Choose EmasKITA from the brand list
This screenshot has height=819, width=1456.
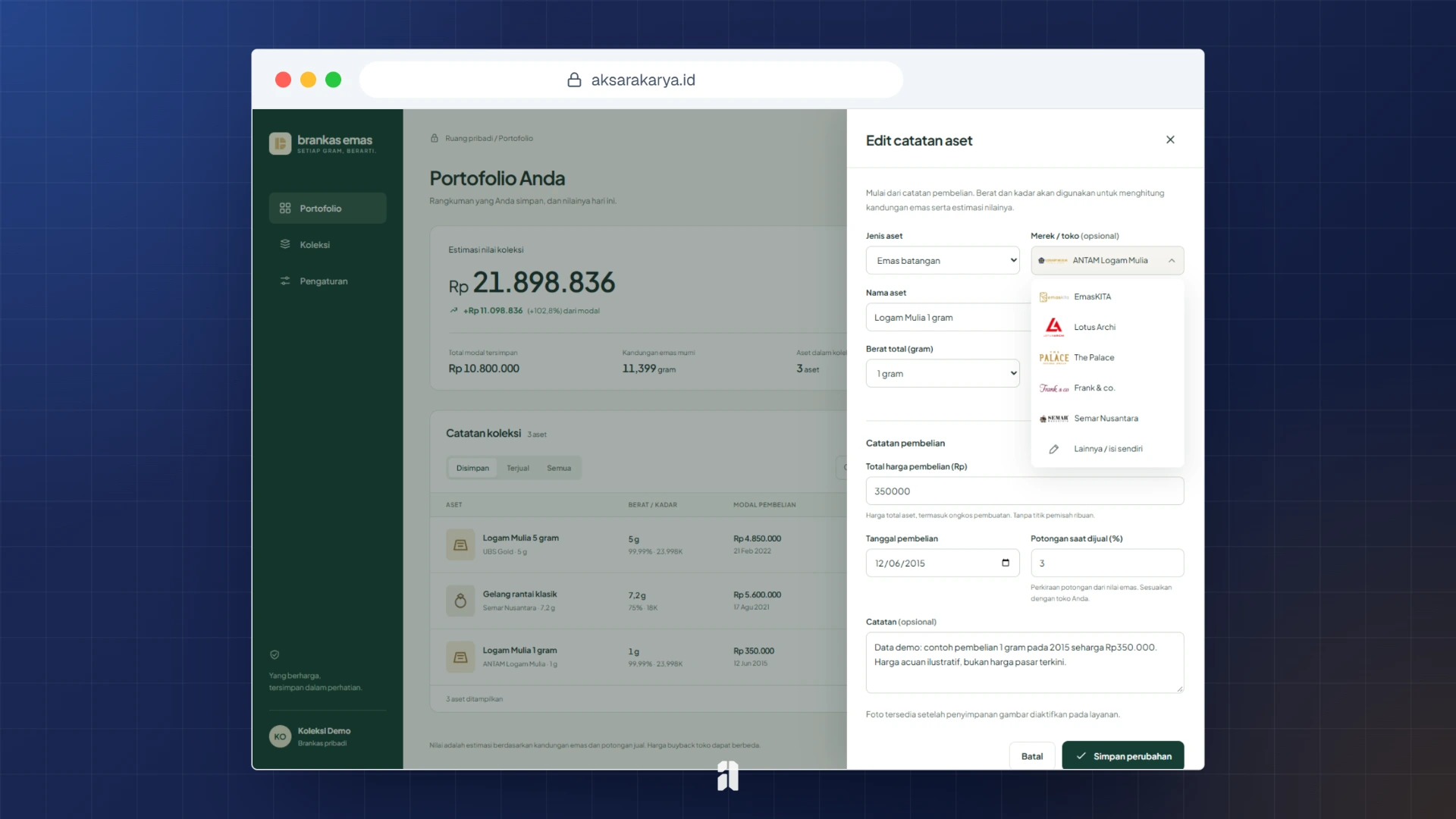(1107, 297)
